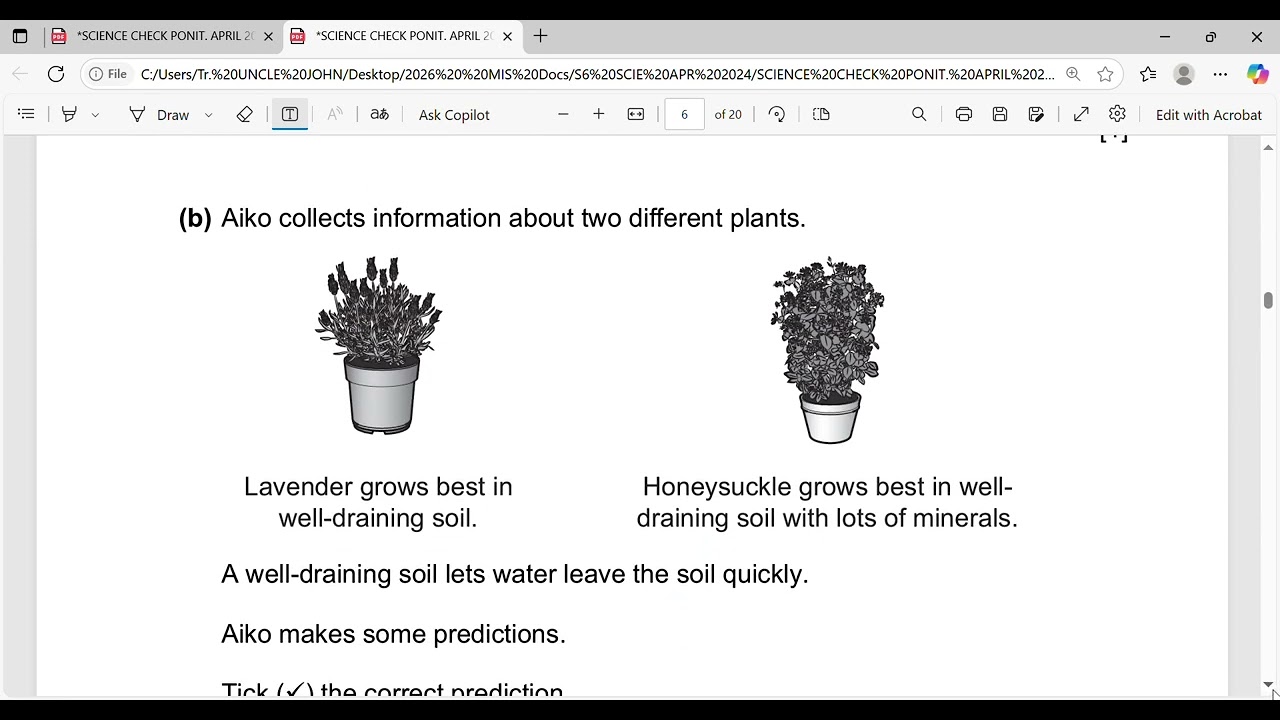Click the scrollbar down arrow
The height and width of the screenshot is (720, 1280).
(1268, 685)
